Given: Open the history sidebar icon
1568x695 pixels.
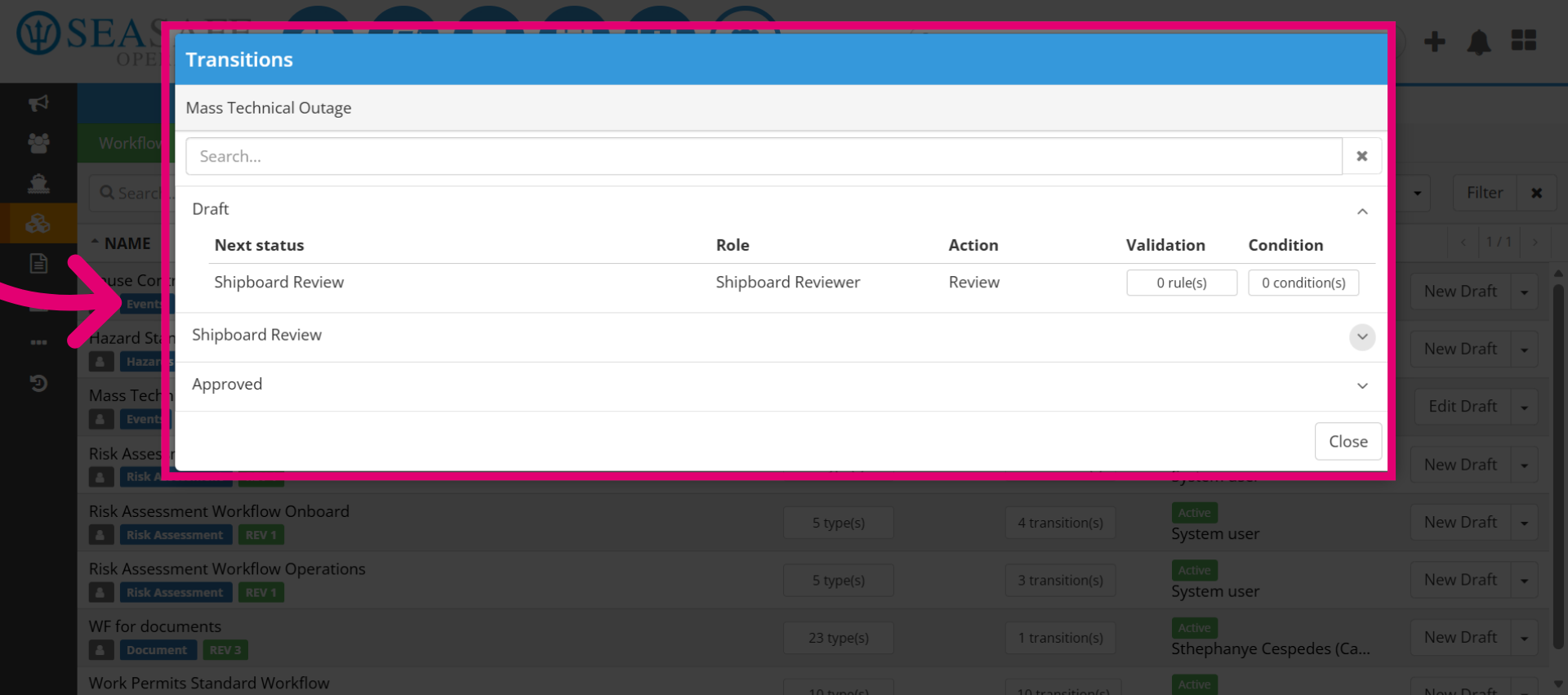Looking at the screenshot, I should tap(38, 383).
